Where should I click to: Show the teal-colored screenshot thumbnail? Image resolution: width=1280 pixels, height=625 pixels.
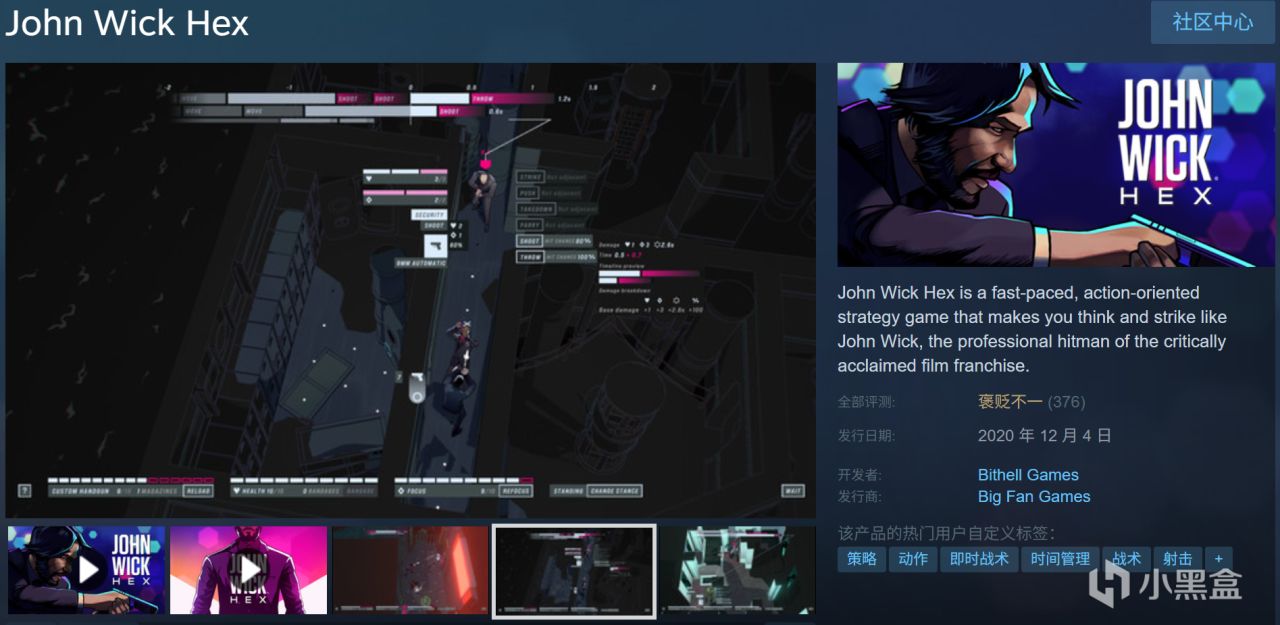[x=737, y=570]
